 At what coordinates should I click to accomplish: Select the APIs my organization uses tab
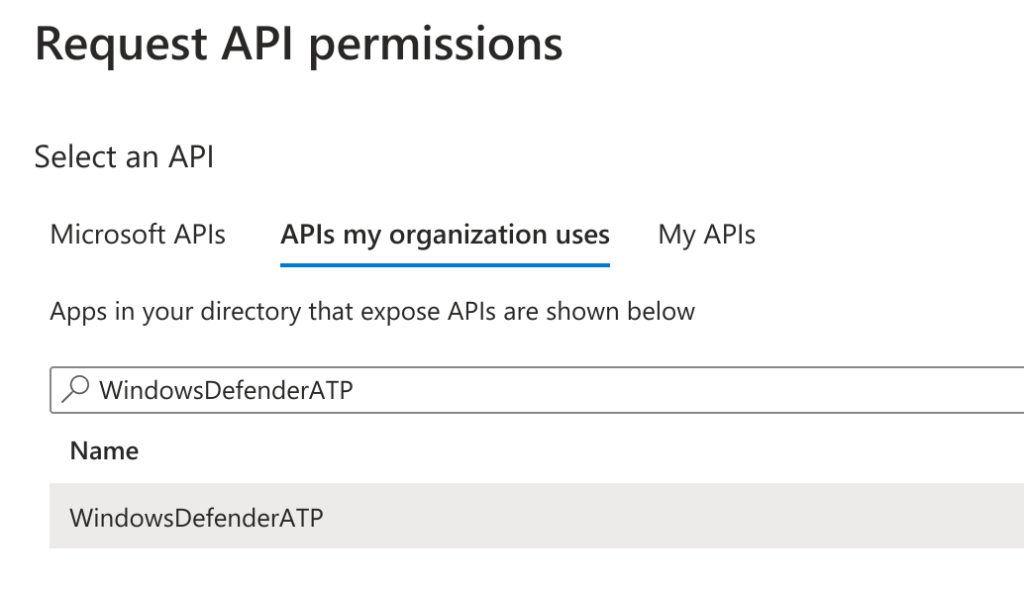coord(445,235)
